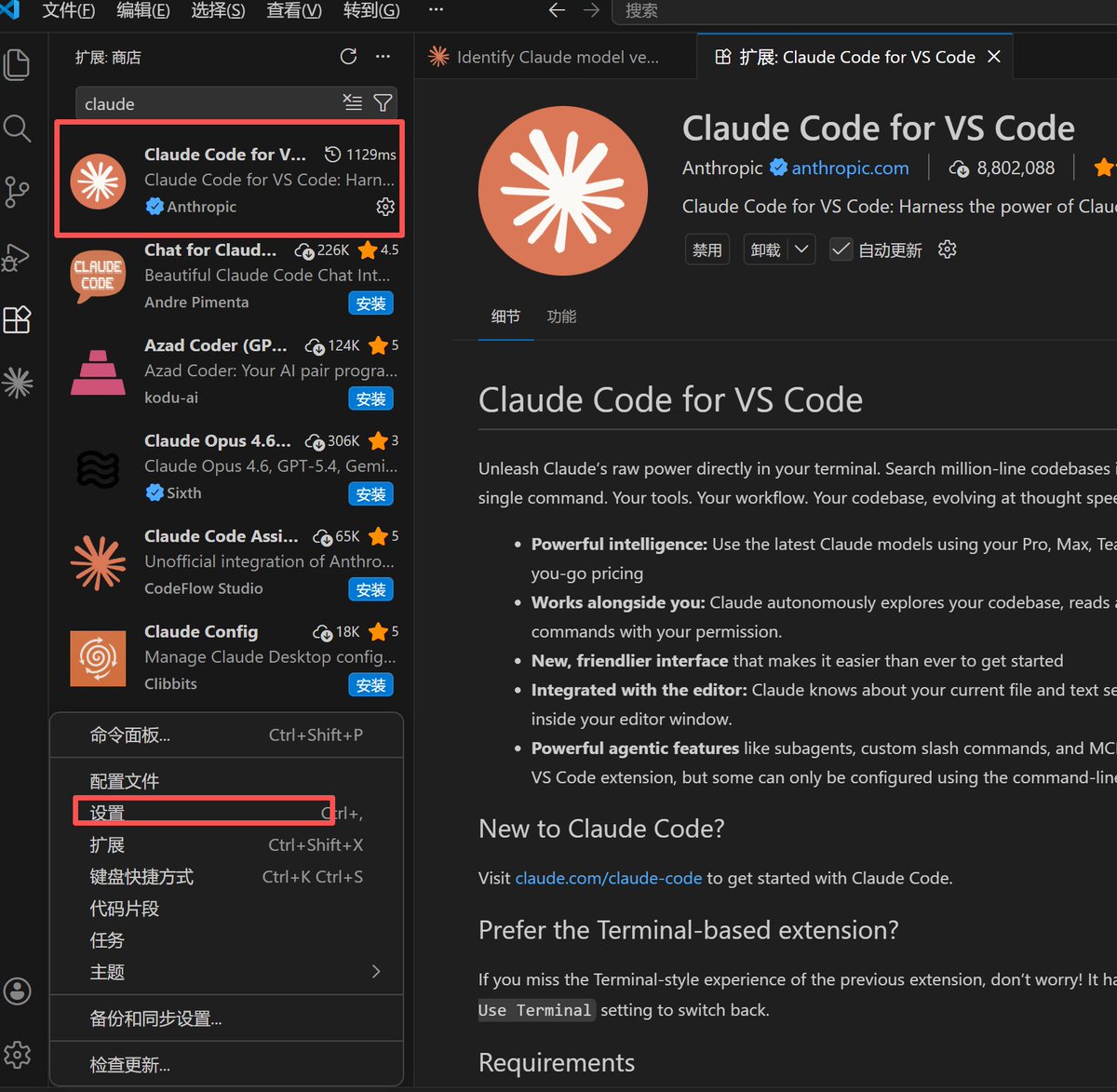Click the 禁用 disable button
Image resolution: width=1117 pixels, height=1092 pixels.
(x=707, y=249)
